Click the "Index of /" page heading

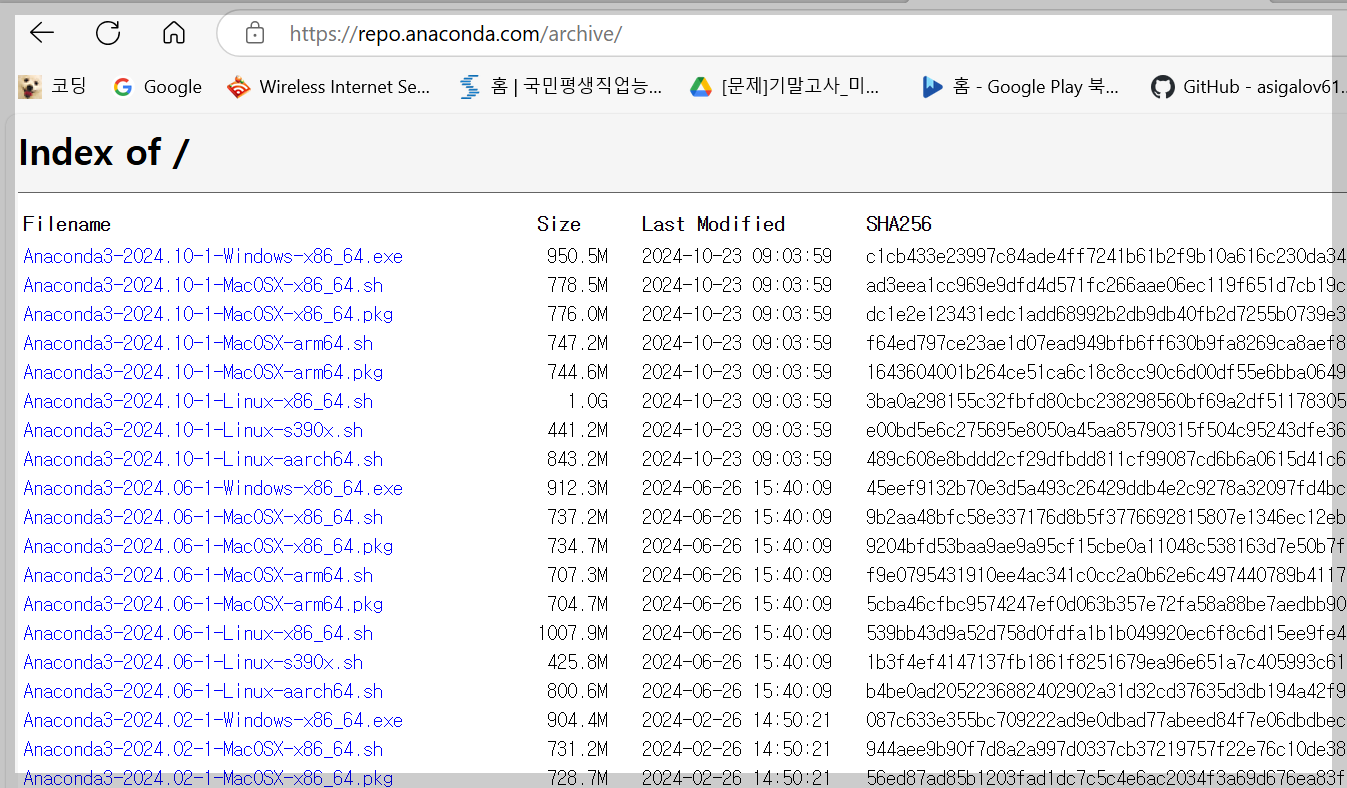[103, 152]
